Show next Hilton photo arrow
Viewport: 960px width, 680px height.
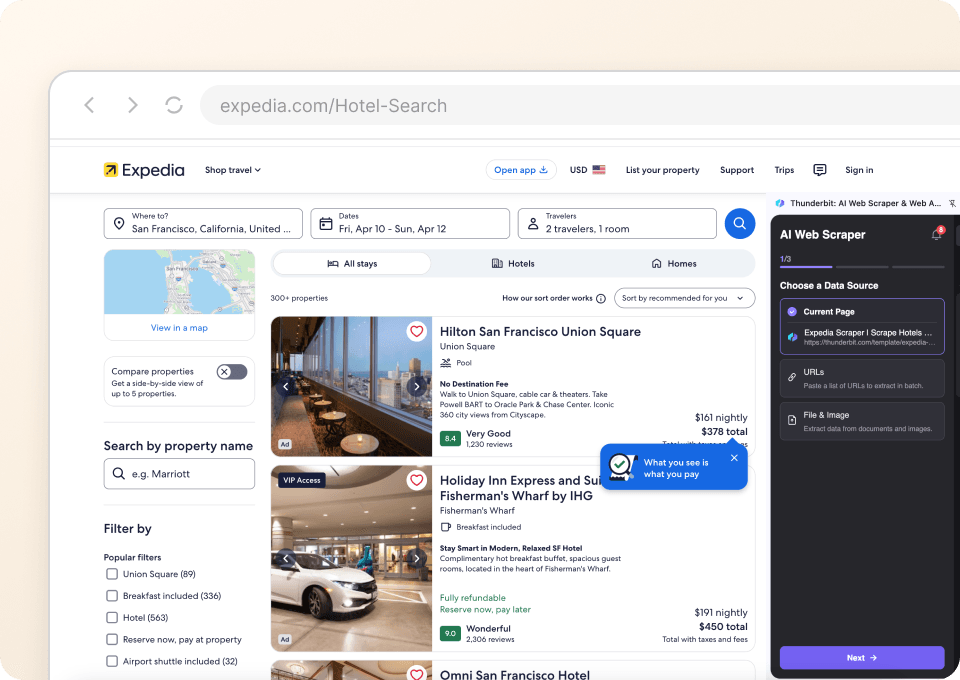coord(417,386)
